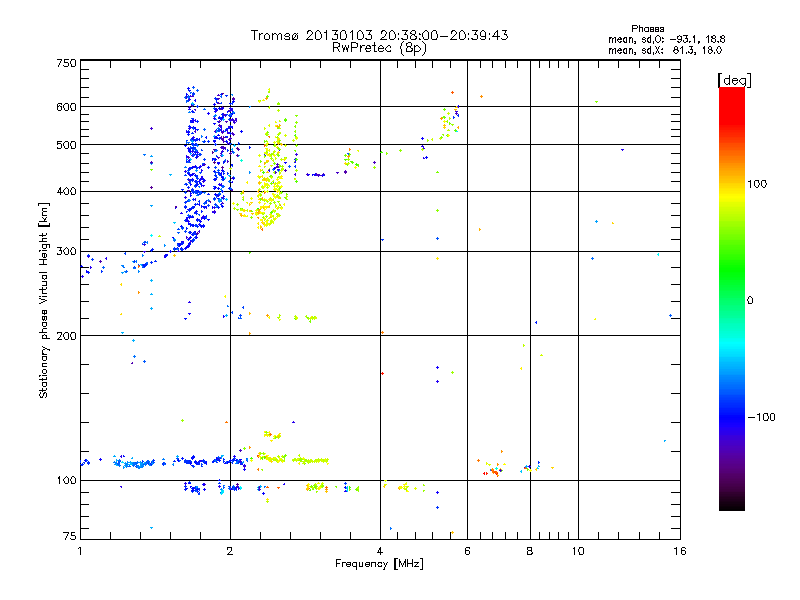Click the y-axis tick label '75'
This screenshot has width=800, height=600.
click(70, 536)
